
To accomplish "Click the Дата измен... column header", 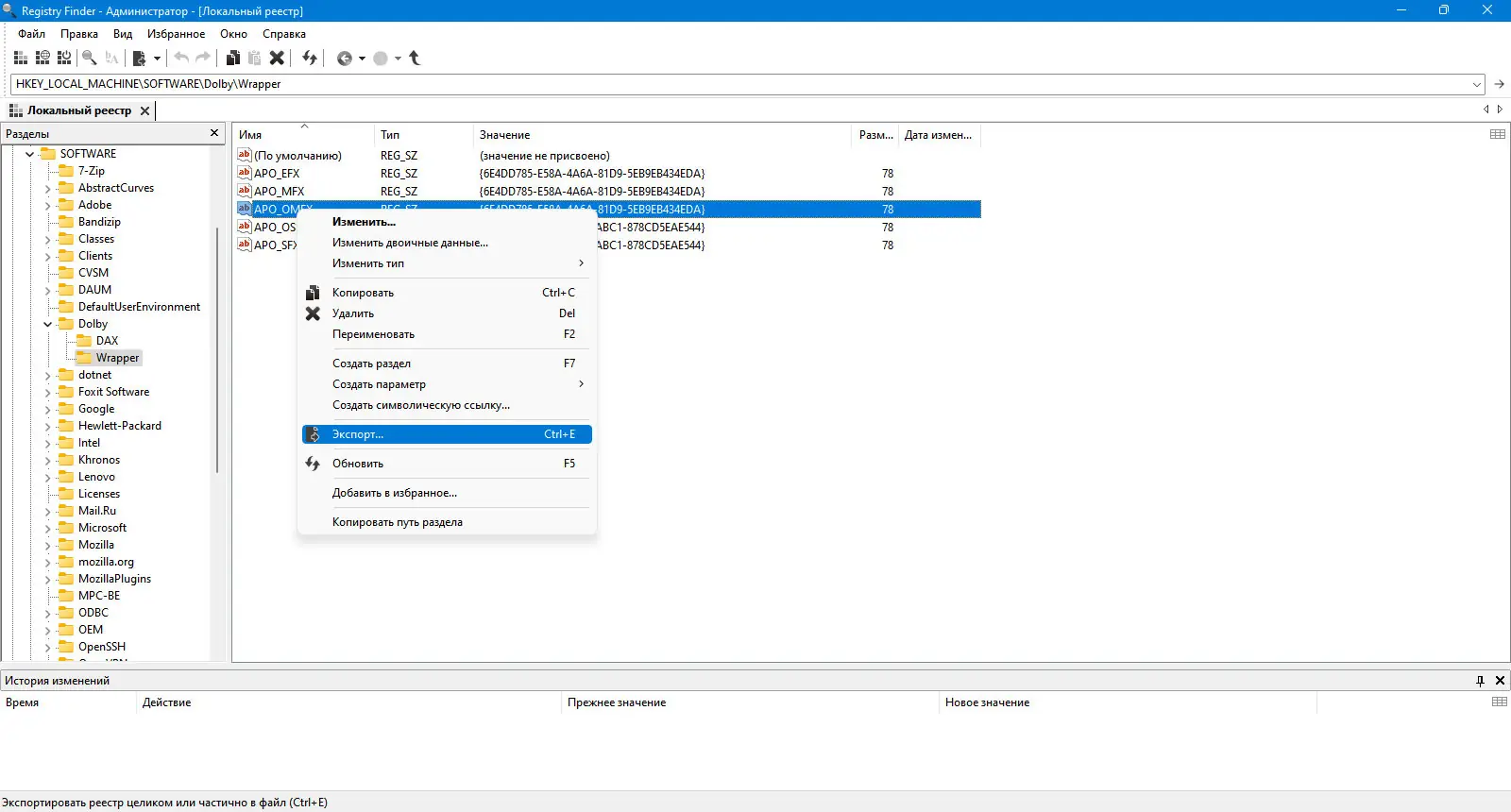I will pos(940,135).
